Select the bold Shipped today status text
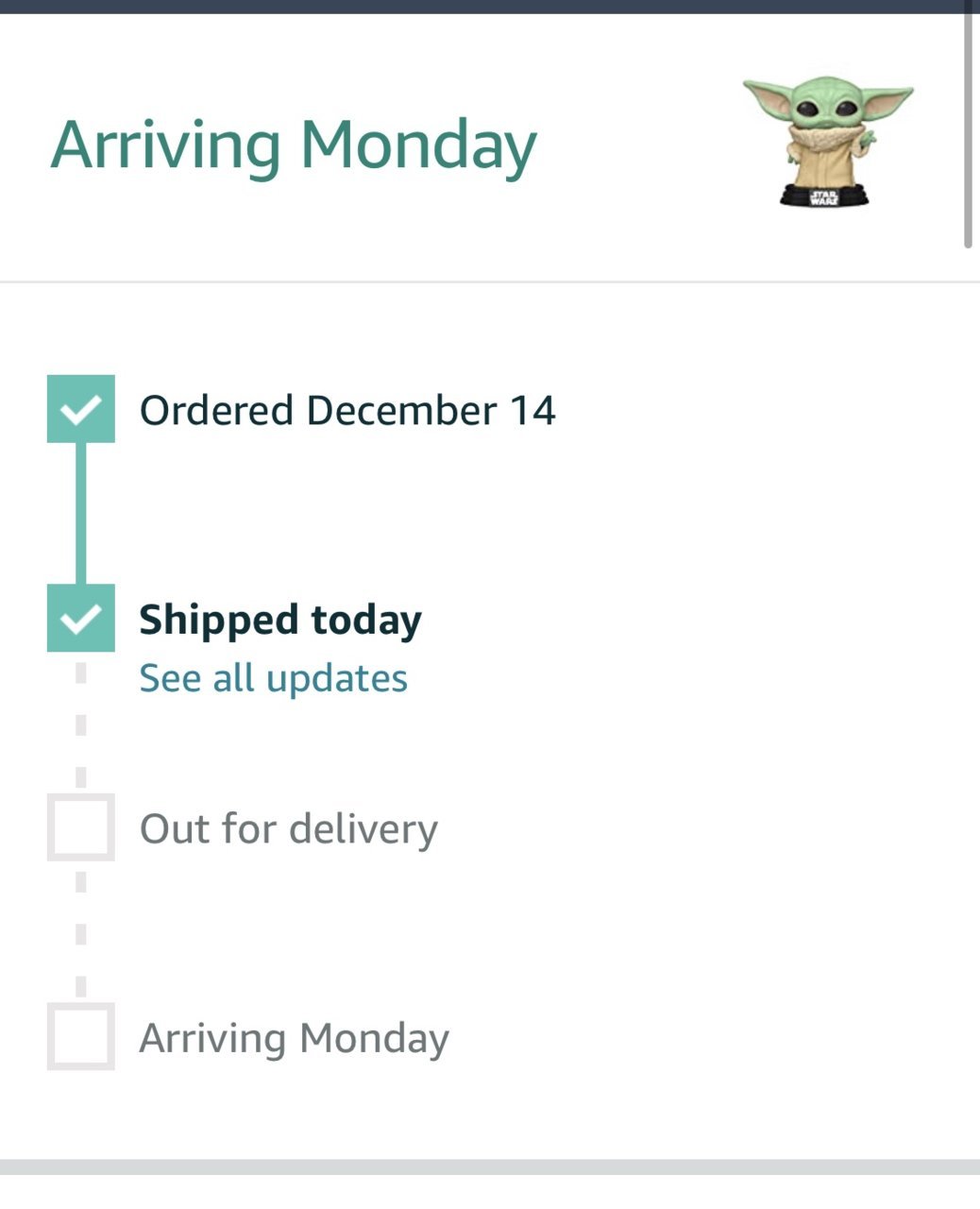 click(x=280, y=621)
